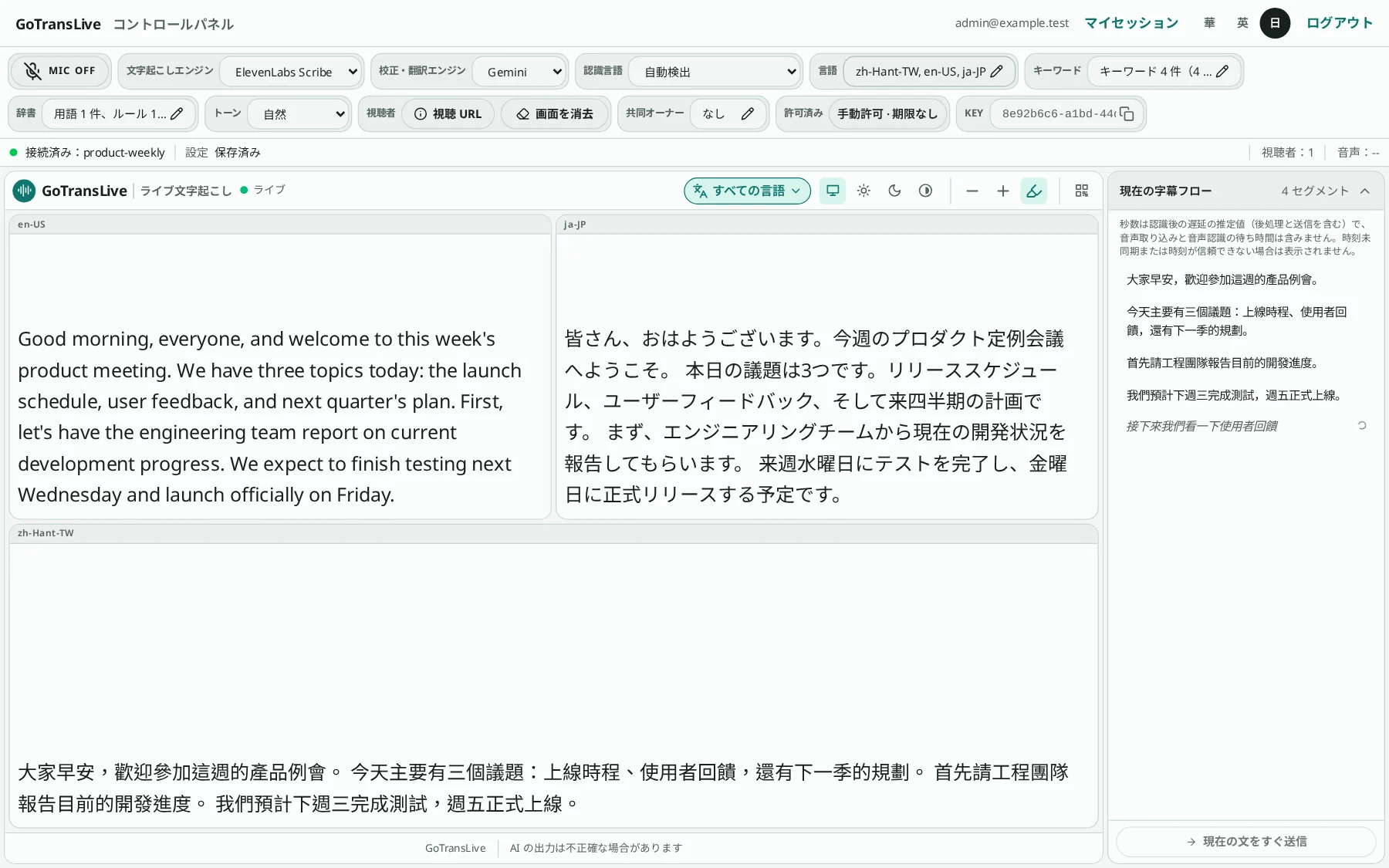Select the 日 language button
Screen dimensions: 1389x868
[x=1275, y=23]
